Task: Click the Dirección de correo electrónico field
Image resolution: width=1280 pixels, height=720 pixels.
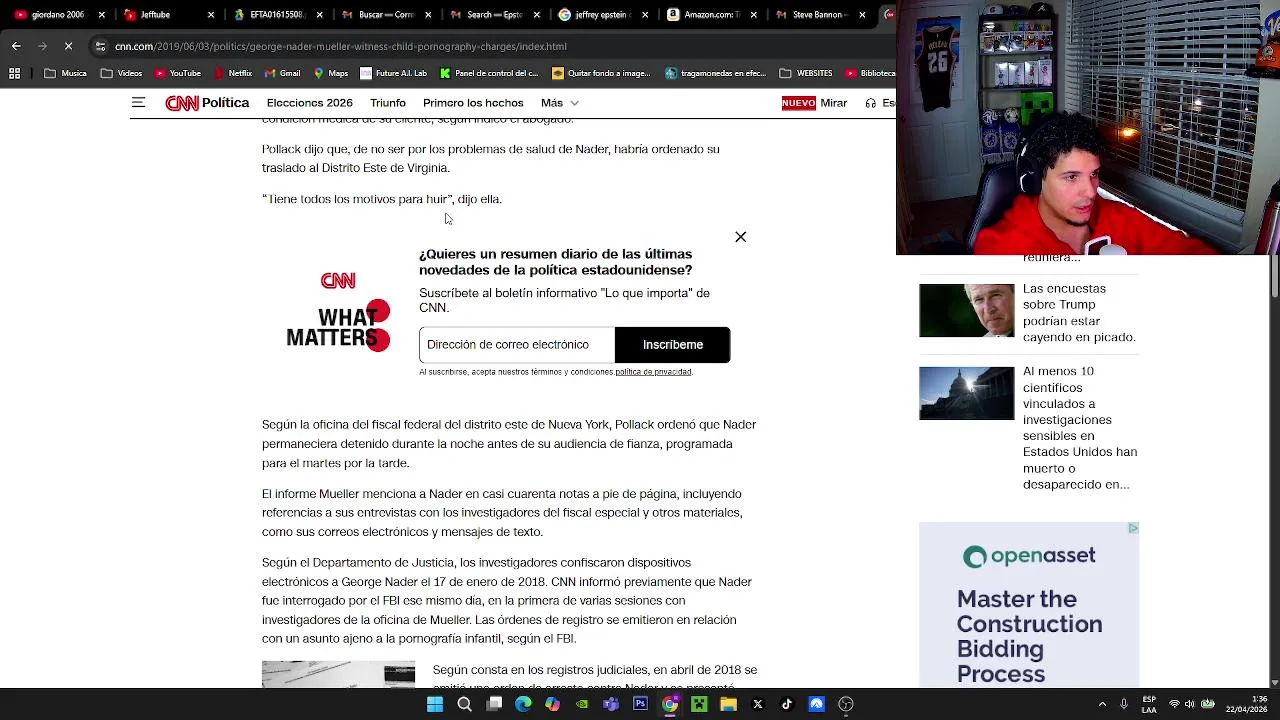Action: (517, 344)
